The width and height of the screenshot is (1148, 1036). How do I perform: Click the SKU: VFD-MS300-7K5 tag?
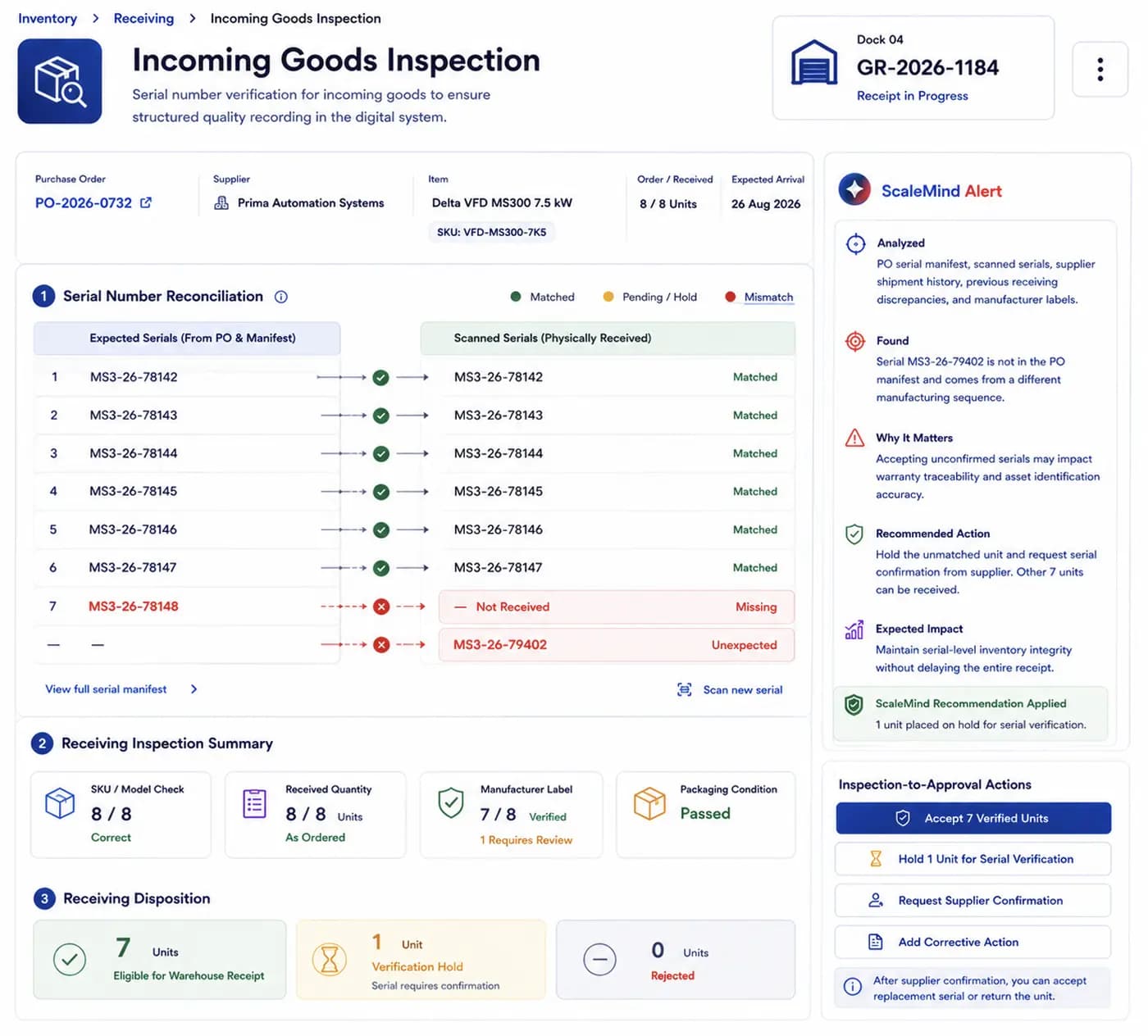pyautogui.click(x=491, y=232)
